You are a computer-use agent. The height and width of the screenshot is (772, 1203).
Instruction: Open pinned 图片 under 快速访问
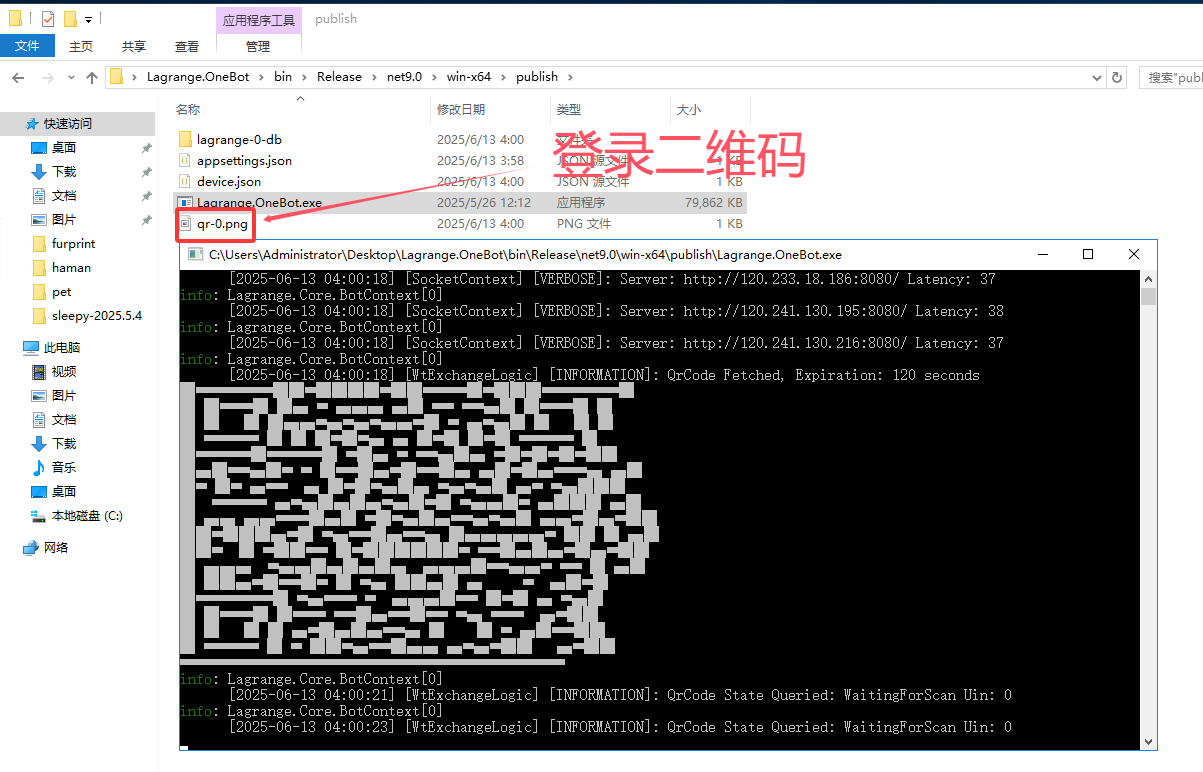(x=64, y=220)
